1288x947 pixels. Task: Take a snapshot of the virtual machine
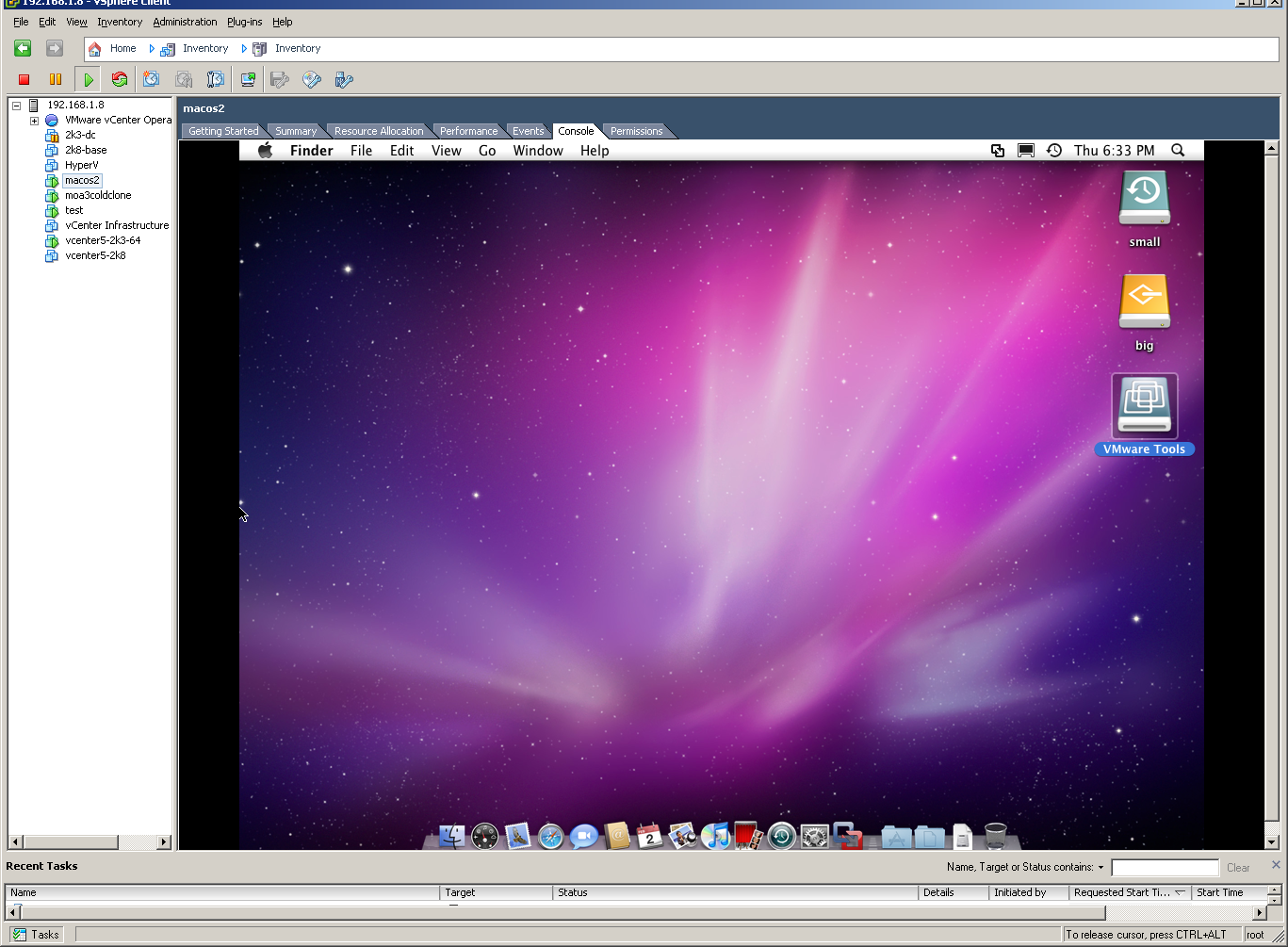[x=152, y=80]
